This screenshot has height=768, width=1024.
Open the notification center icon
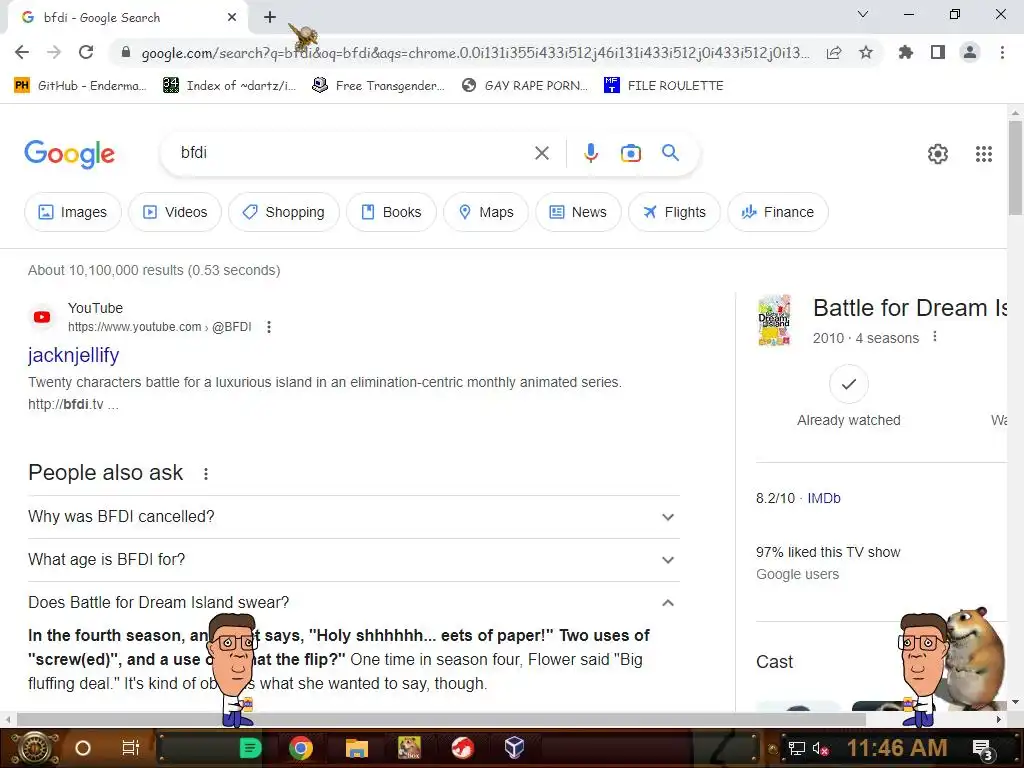[982, 749]
